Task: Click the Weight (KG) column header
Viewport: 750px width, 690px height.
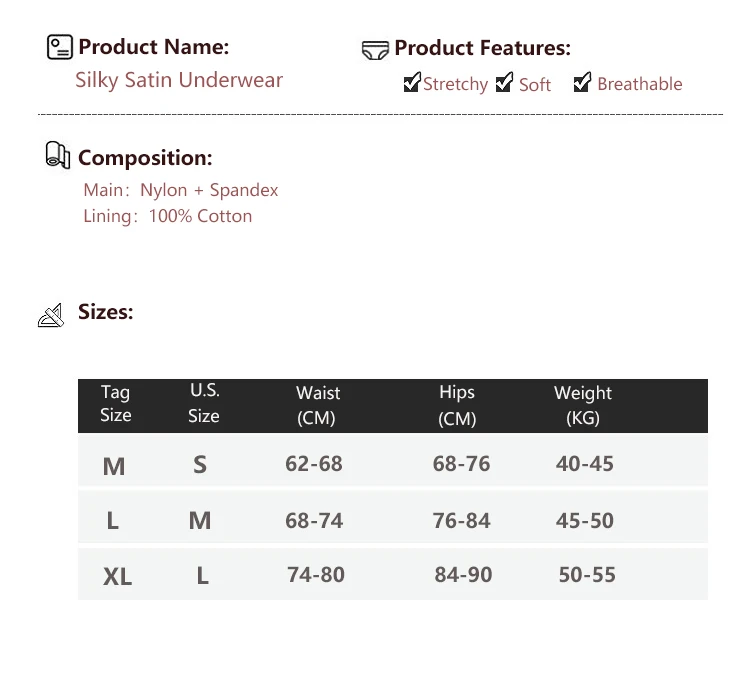Action: (x=582, y=405)
